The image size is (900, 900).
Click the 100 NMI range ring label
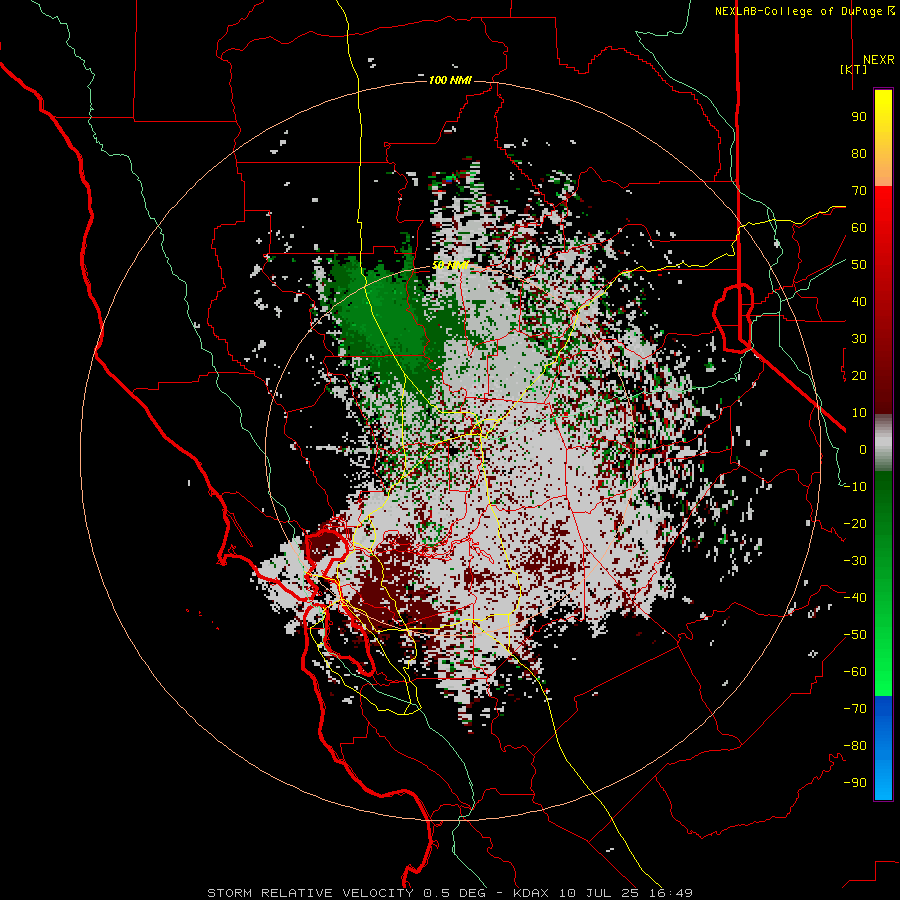click(x=450, y=80)
